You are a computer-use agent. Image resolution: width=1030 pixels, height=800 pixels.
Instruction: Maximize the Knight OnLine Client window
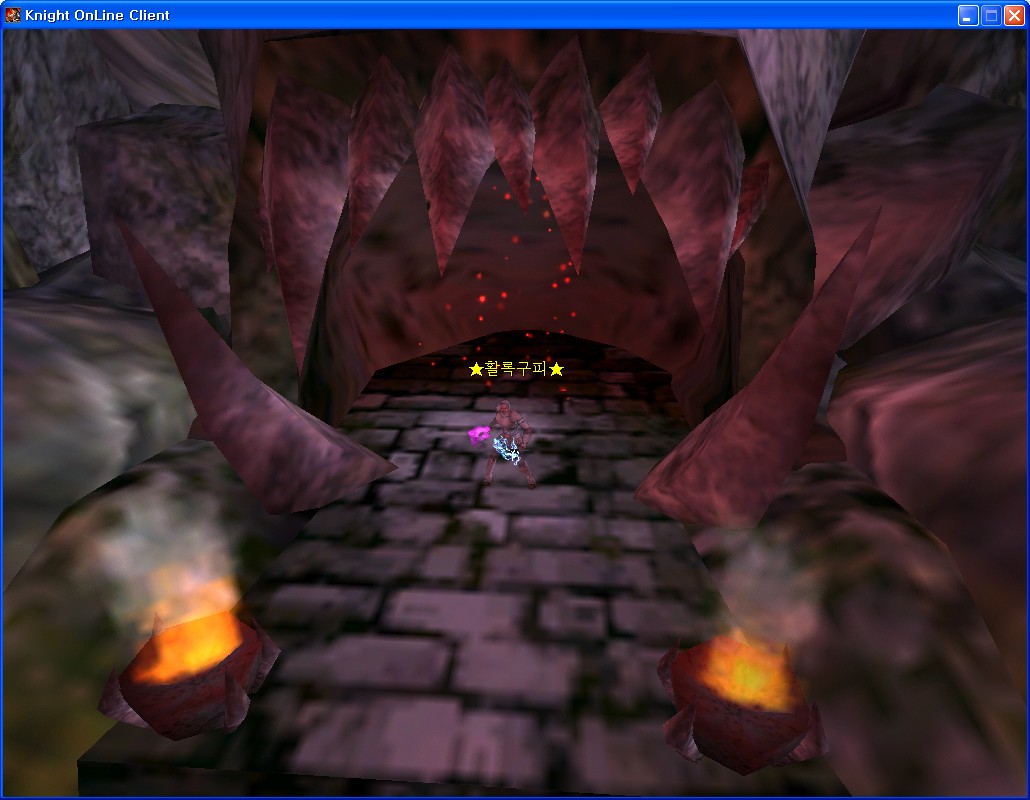(x=991, y=16)
